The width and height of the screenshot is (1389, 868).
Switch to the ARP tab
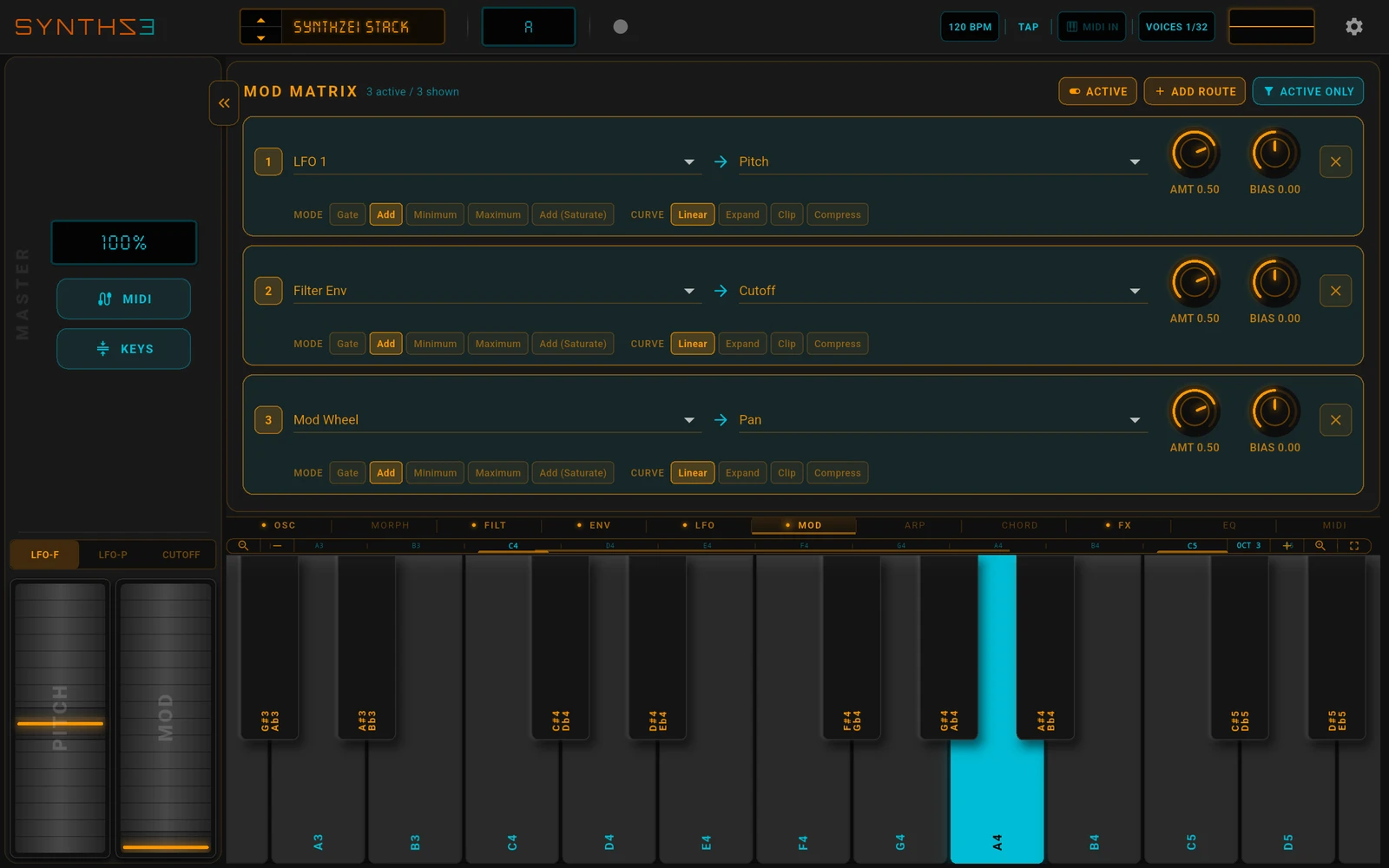click(x=915, y=525)
